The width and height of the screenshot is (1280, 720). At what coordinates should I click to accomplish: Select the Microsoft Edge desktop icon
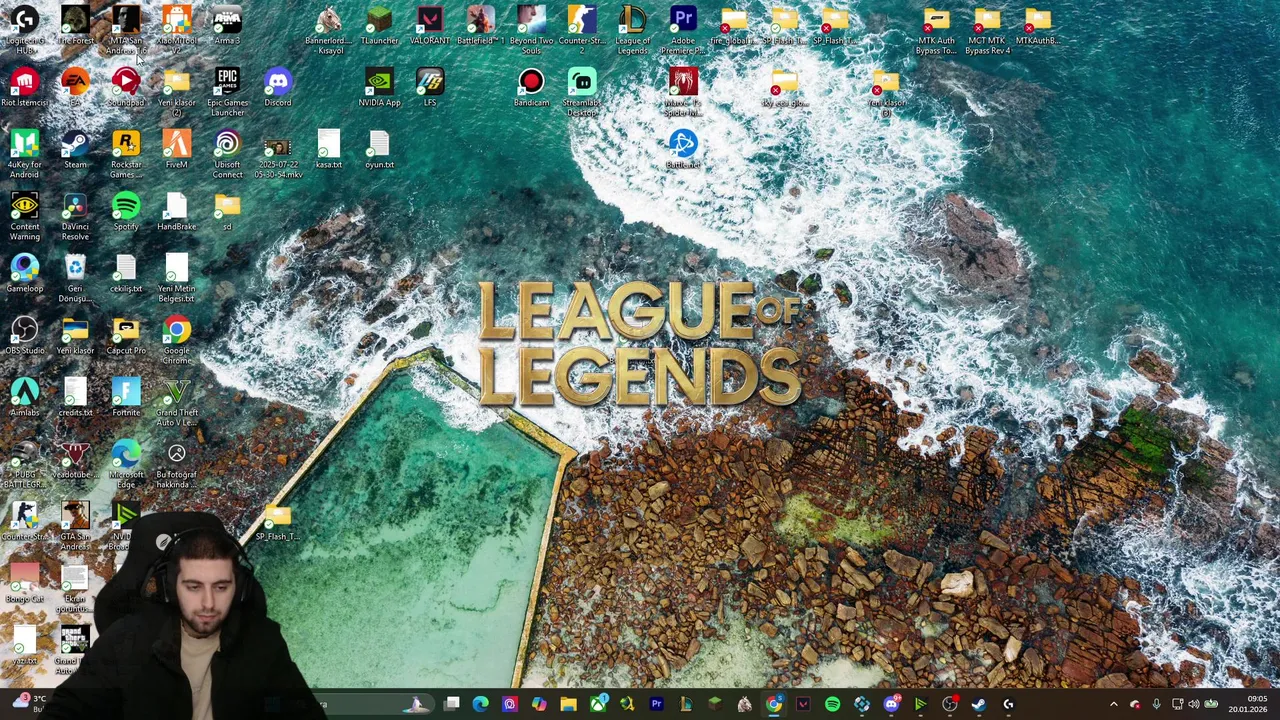coord(126,464)
